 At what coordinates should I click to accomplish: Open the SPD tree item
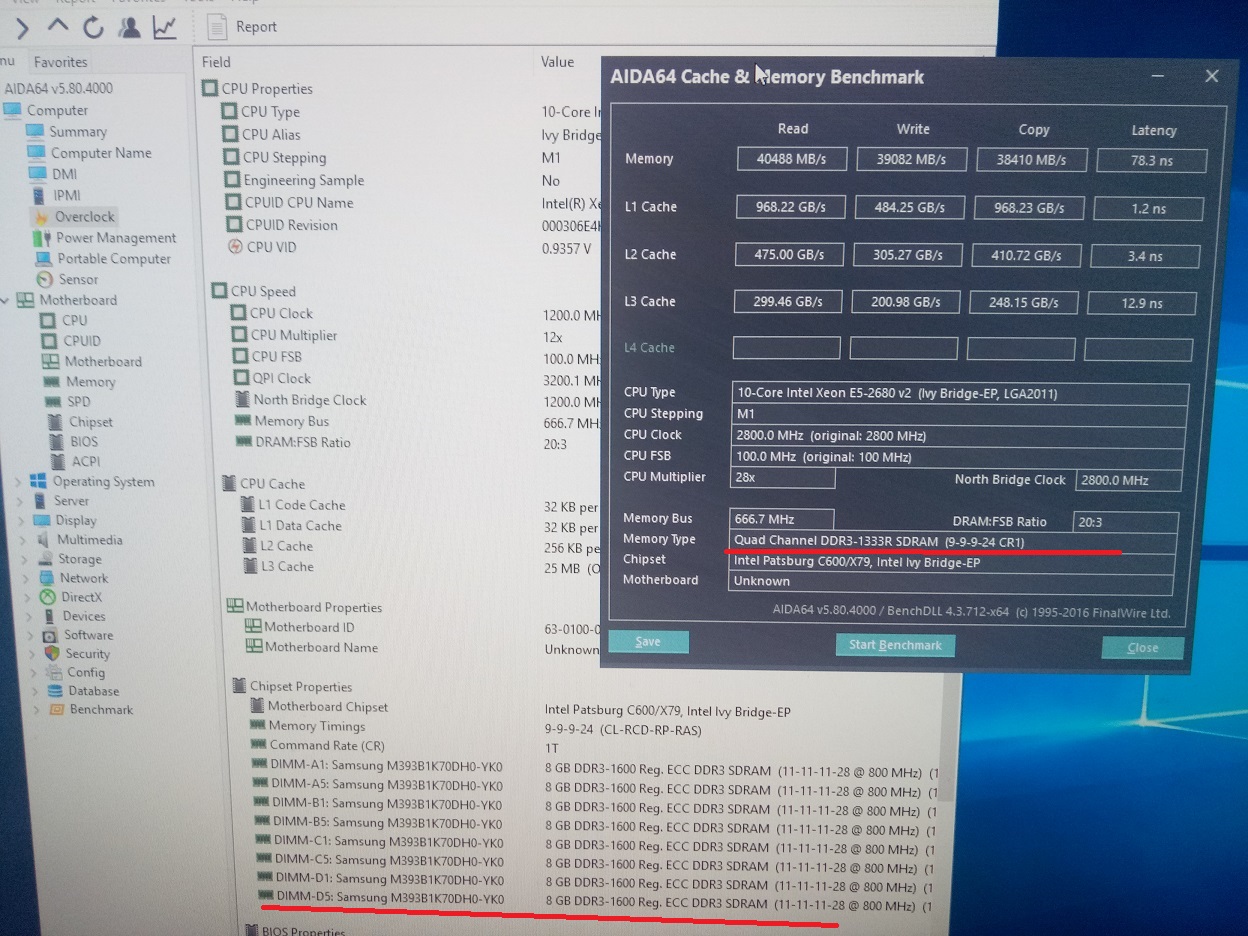(x=79, y=402)
